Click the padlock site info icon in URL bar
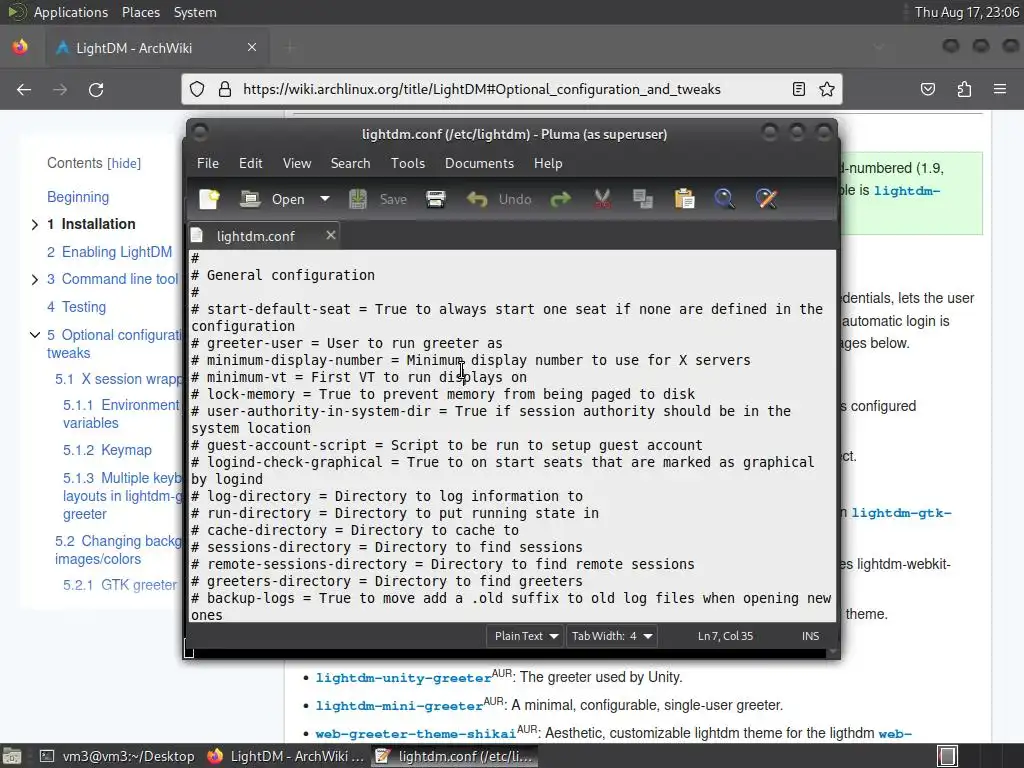Image resolution: width=1024 pixels, height=768 pixels. (x=225, y=89)
